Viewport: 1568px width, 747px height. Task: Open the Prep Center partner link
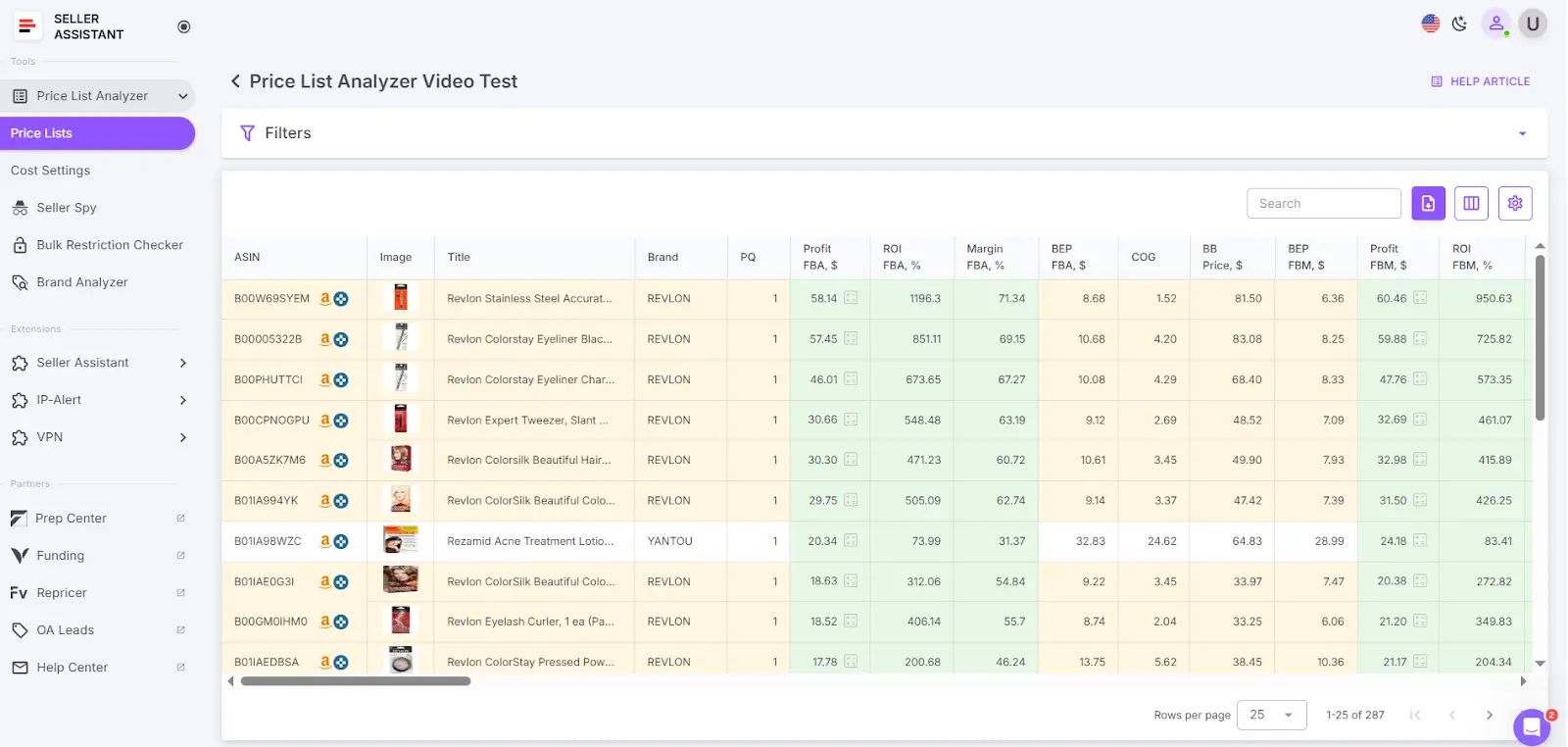(x=71, y=519)
